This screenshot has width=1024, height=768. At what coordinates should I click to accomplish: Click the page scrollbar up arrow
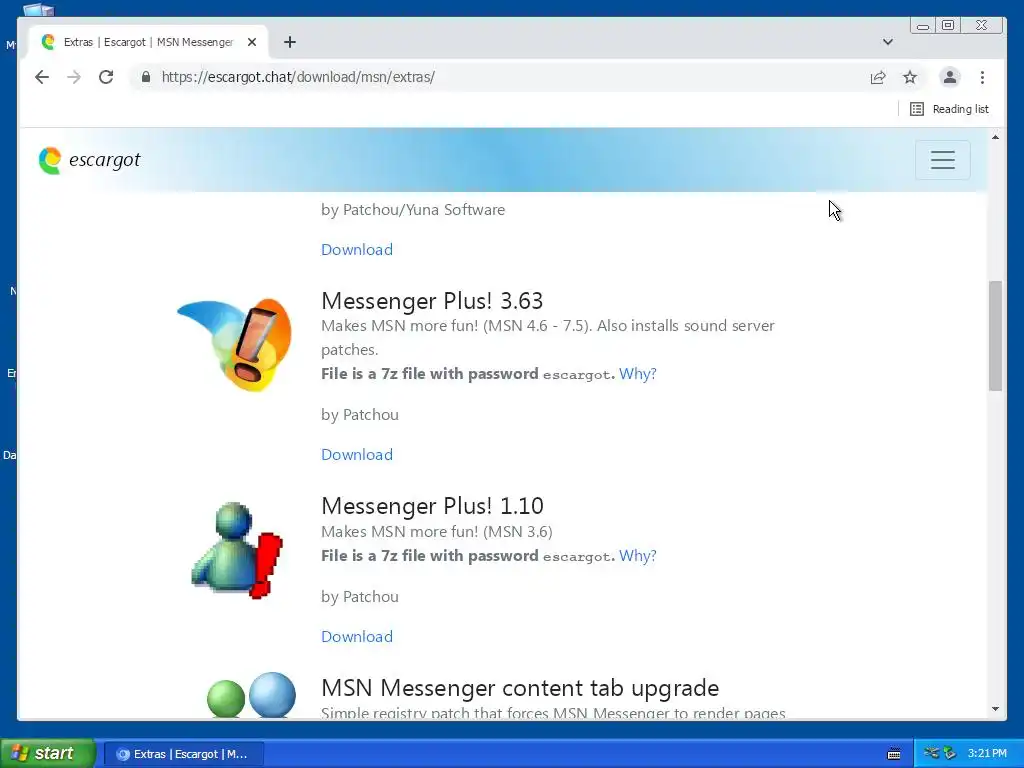995,137
